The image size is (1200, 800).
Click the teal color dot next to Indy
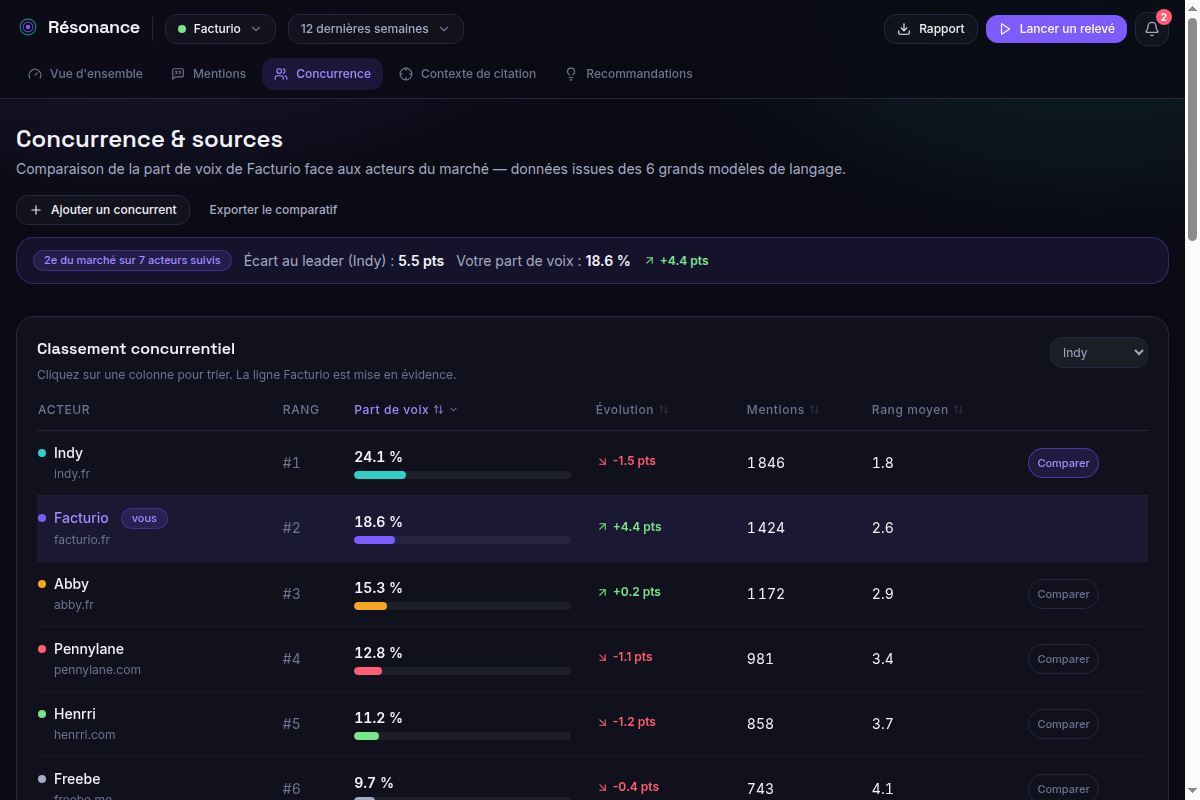[42, 453]
